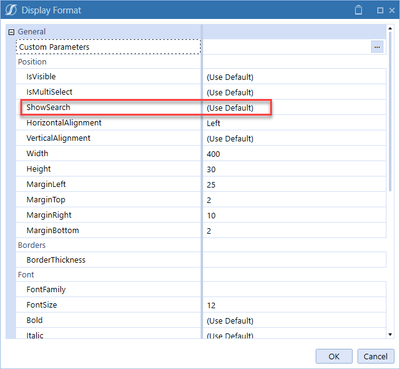Click the Borders category header
This screenshot has width=400, height=369.
point(32,245)
